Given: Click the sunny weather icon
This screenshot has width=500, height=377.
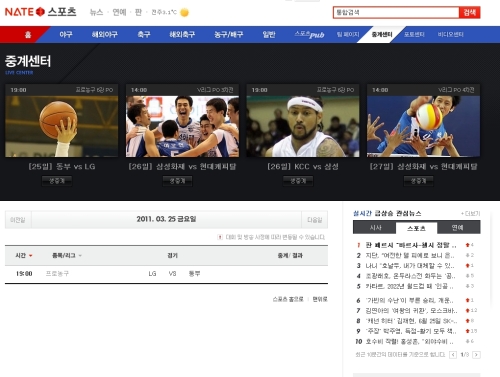Looking at the screenshot, I should click(184, 12).
